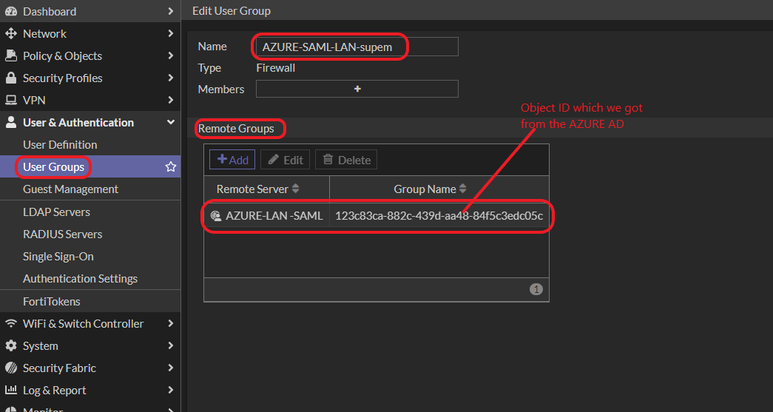773x412 pixels.
Task: Click Delete remote group button
Action: pyautogui.click(x=346, y=160)
